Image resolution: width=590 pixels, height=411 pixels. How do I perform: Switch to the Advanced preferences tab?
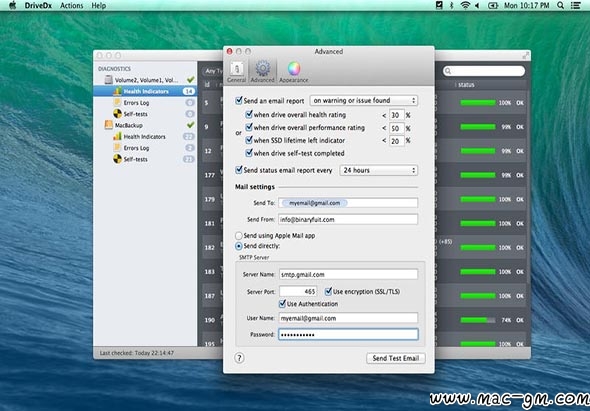[262, 72]
